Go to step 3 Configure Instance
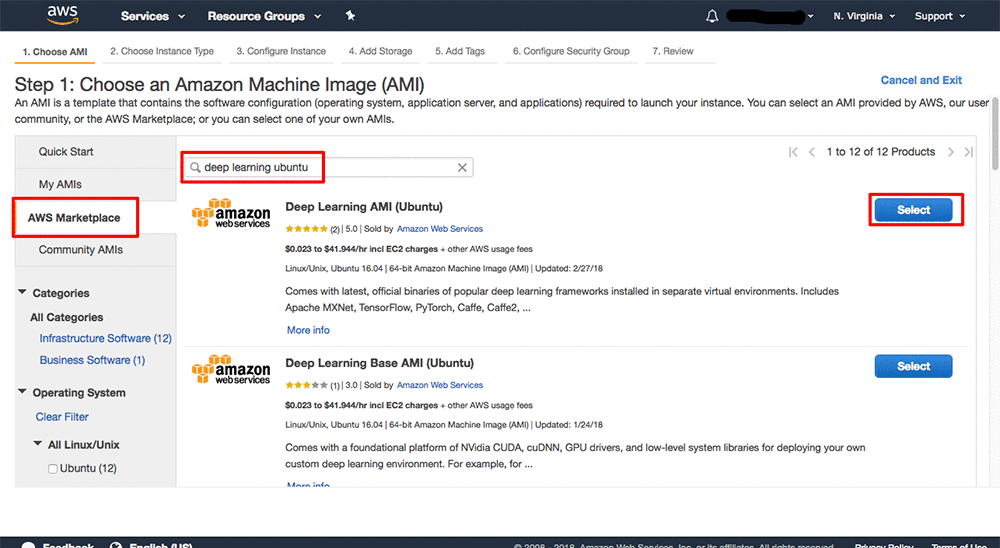Viewport: 1000px width, 548px height. [281, 51]
